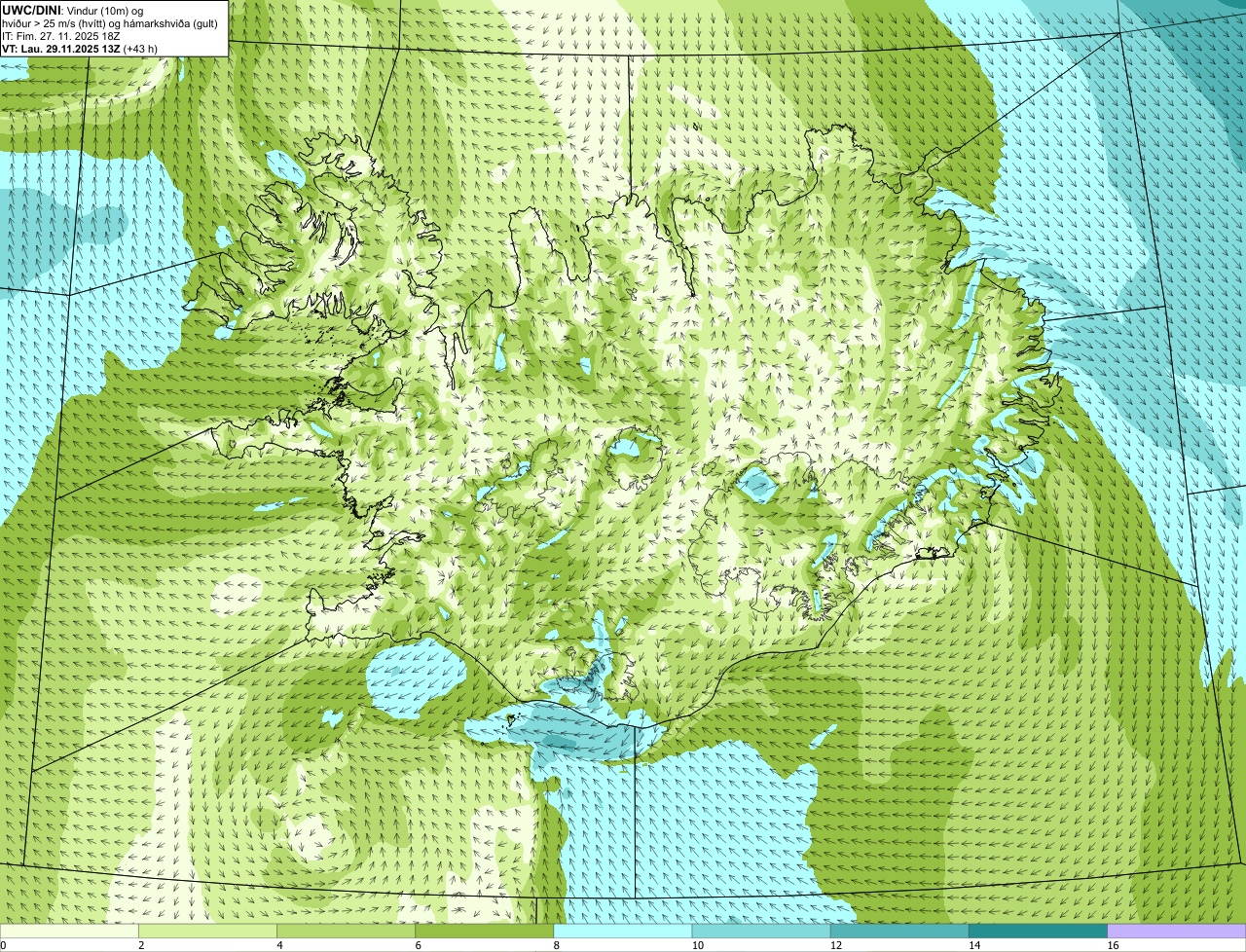The width and height of the screenshot is (1246, 952).
Task: Select the 6–8 m/s darker green legend segment
Action: coord(485,931)
